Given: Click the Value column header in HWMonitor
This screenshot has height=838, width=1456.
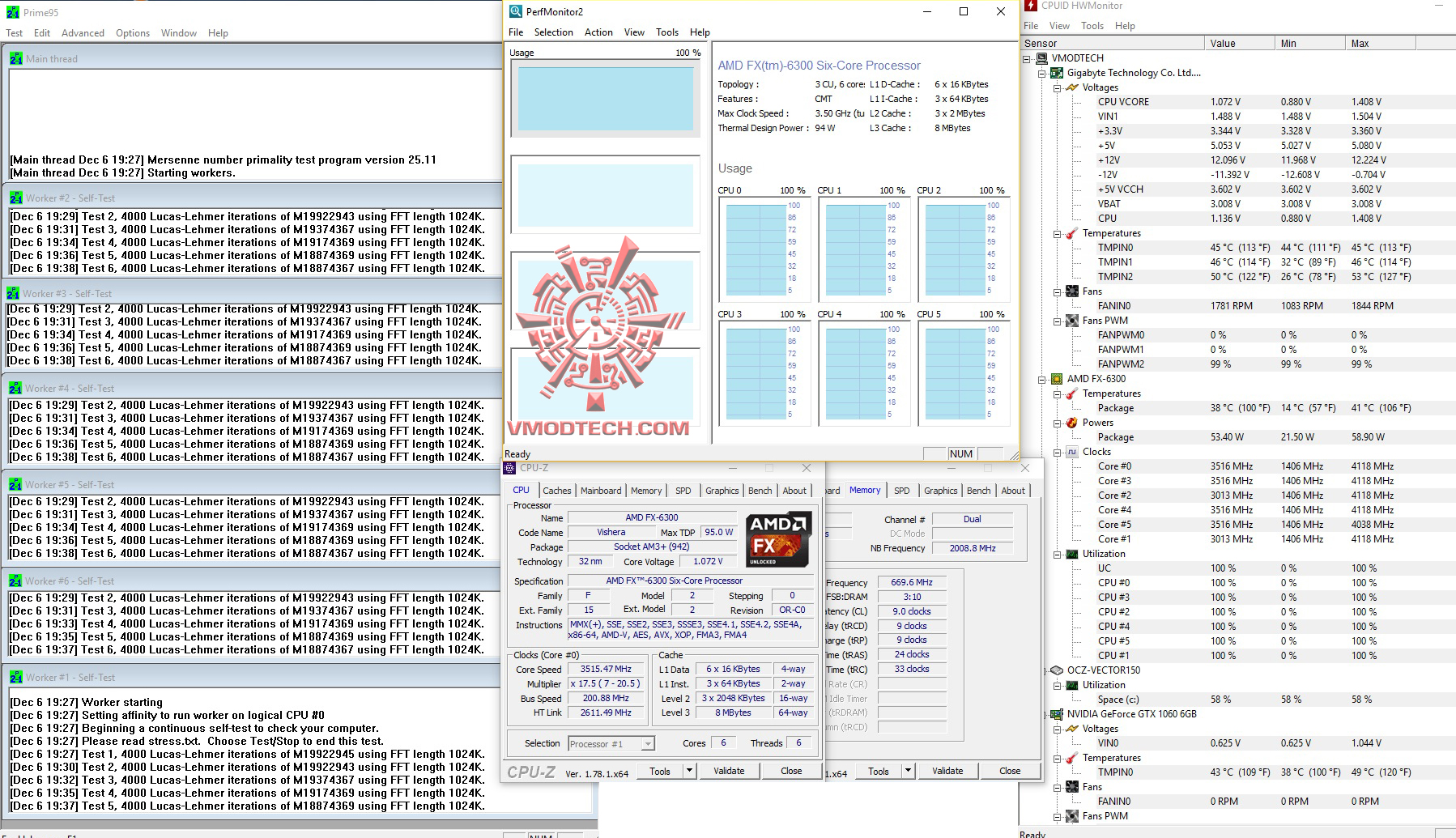Looking at the screenshot, I should point(1240,44).
